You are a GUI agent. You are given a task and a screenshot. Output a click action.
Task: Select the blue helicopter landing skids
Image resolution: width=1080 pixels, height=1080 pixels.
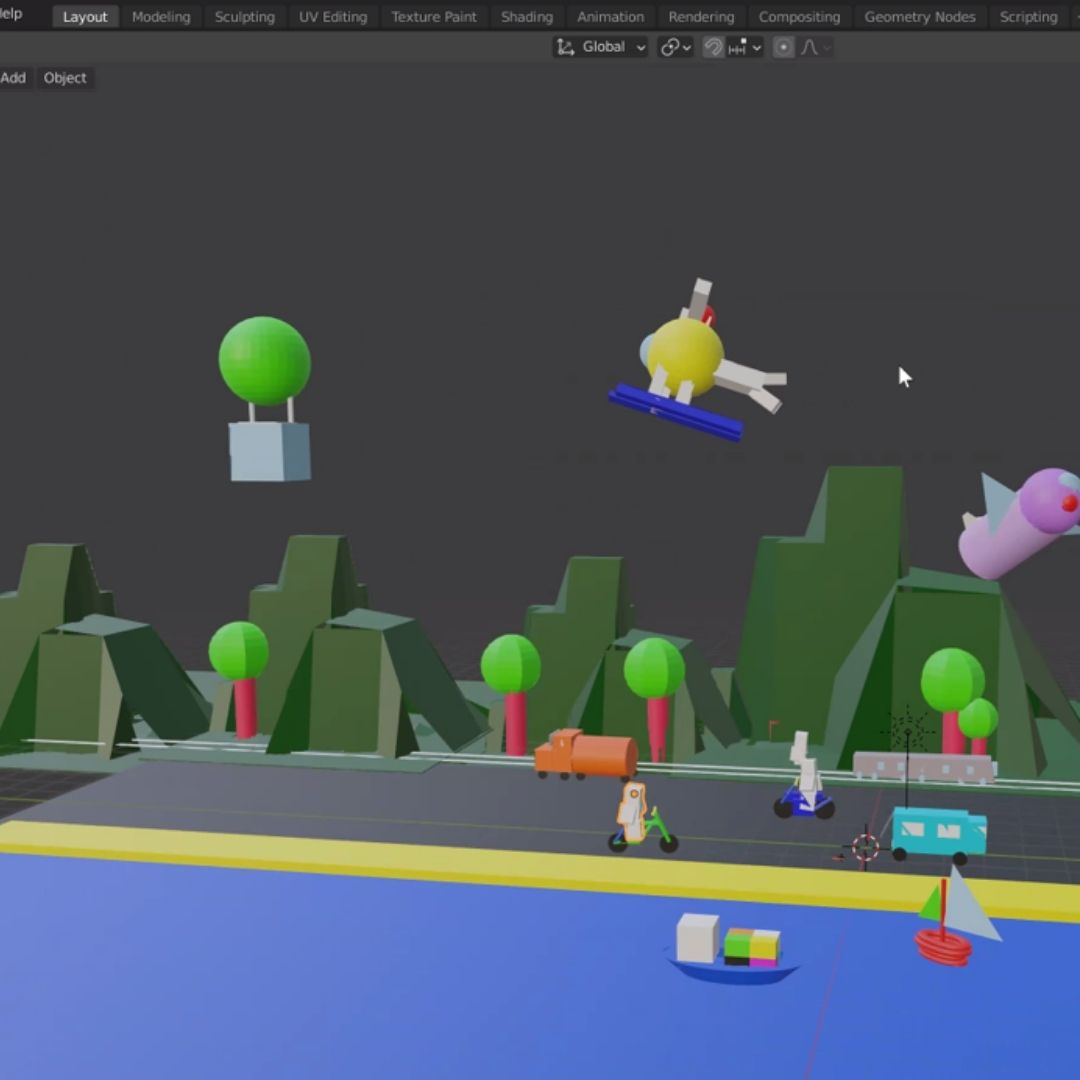point(676,413)
